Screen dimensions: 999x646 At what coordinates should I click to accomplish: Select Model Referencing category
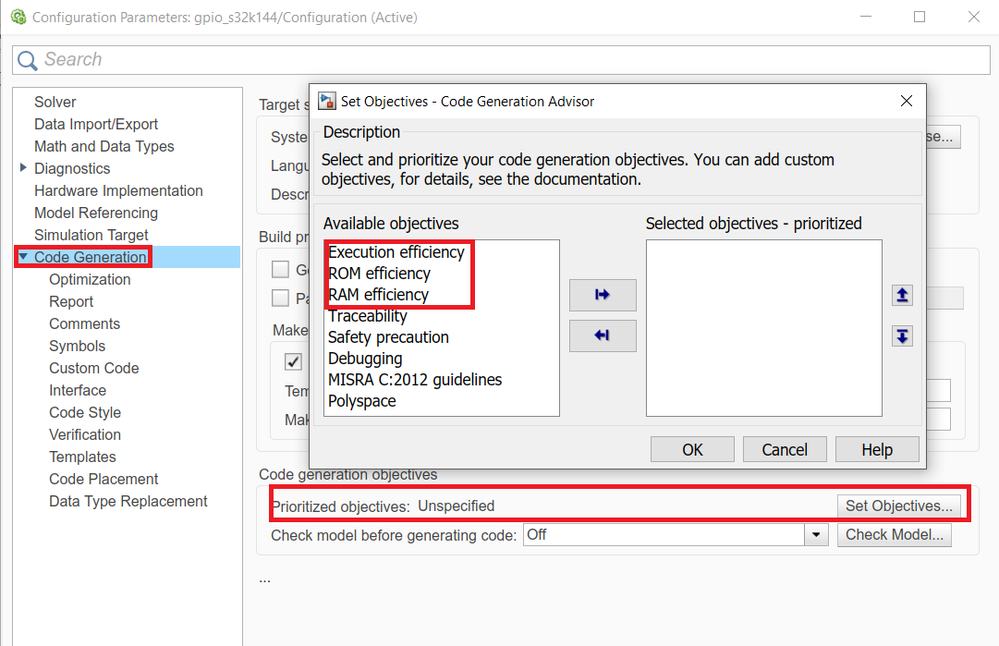[96, 213]
